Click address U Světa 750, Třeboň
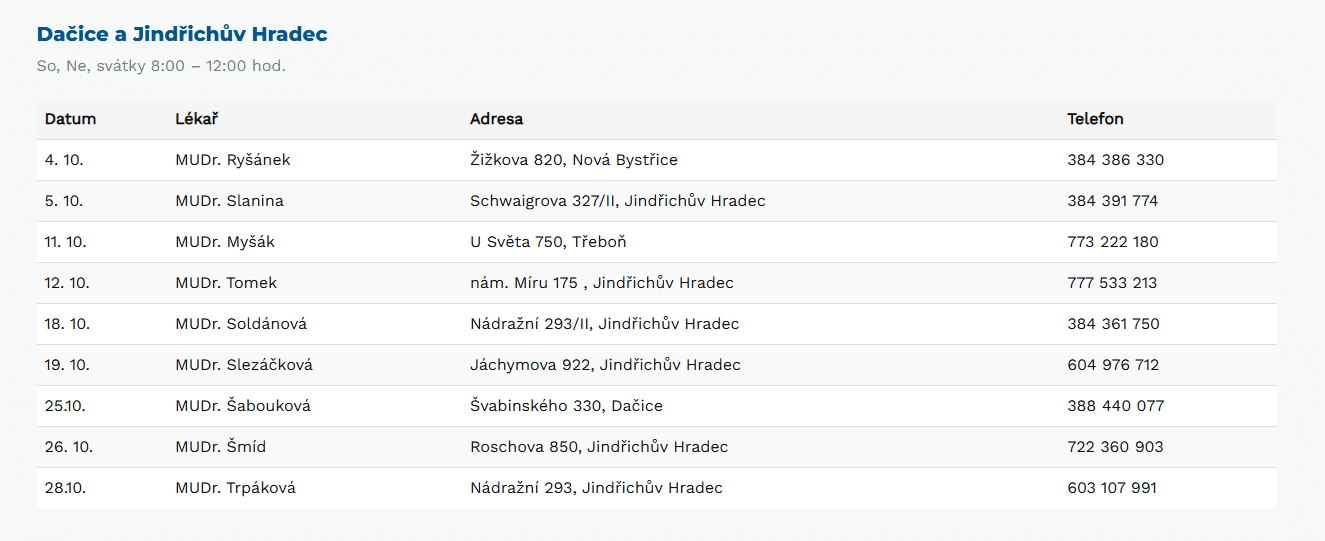This screenshot has width=1325, height=541. tap(548, 242)
